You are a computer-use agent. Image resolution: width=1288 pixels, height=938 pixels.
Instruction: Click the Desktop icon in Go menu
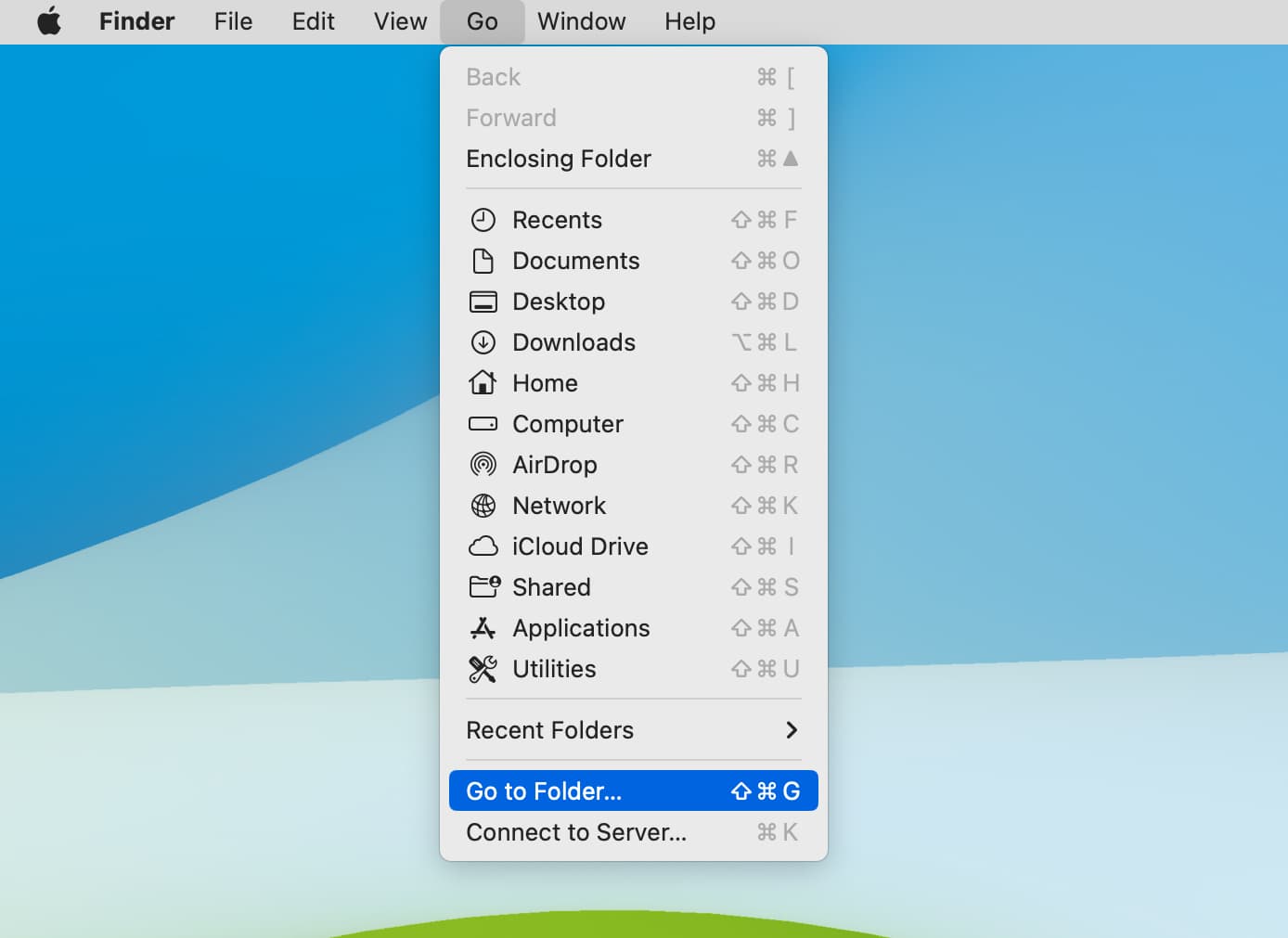[x=483, y=302]
